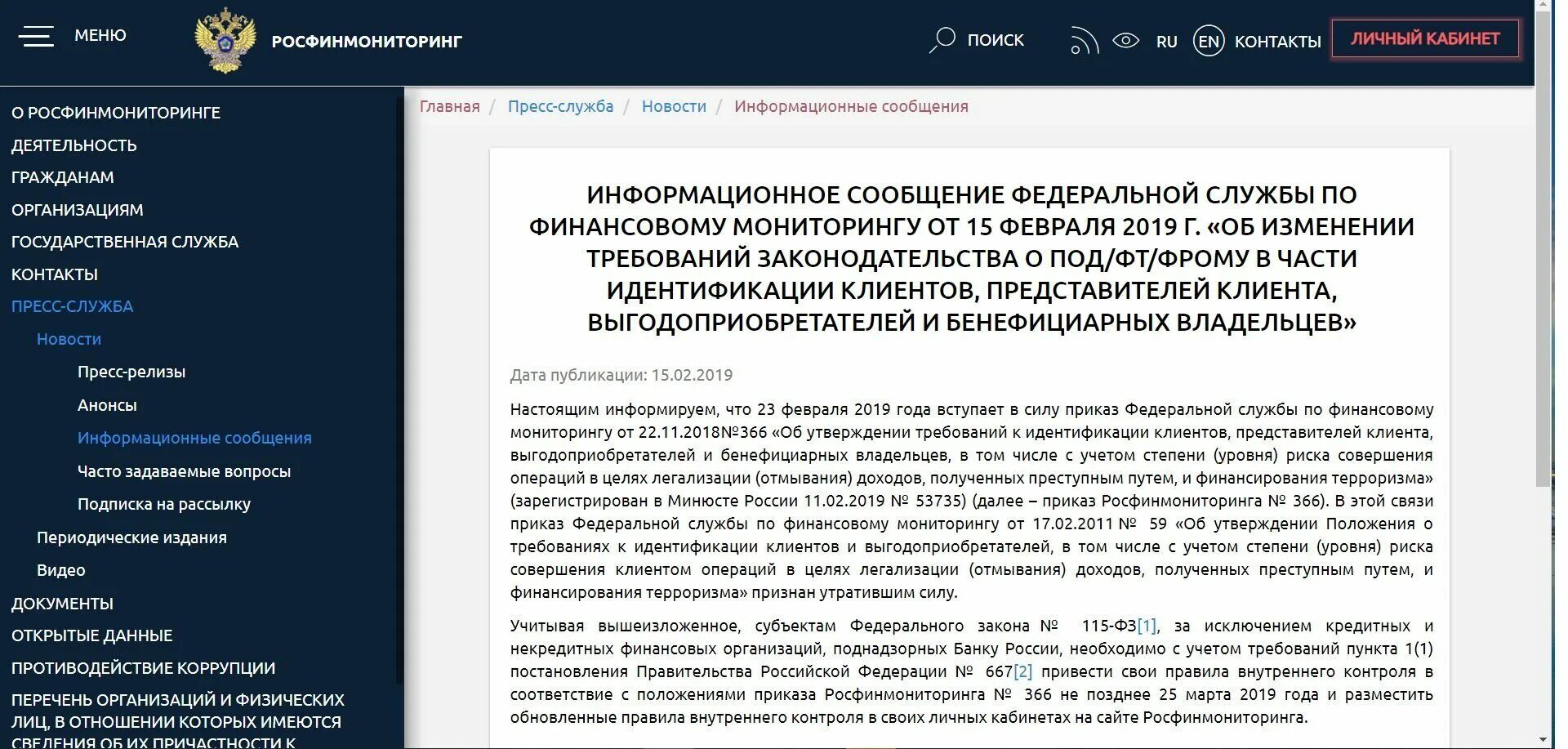
Task: Click the search magnifier icon
Action: 942,40
